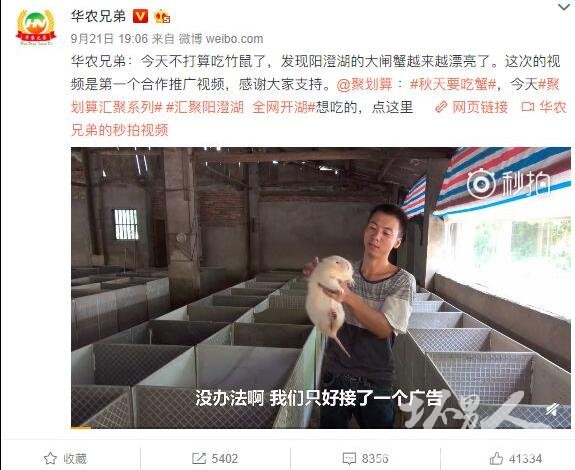The width and height of the screenshot is (575, 470).
Task: Play the bamboo rat farm video
Action: [x=321, y=288]
